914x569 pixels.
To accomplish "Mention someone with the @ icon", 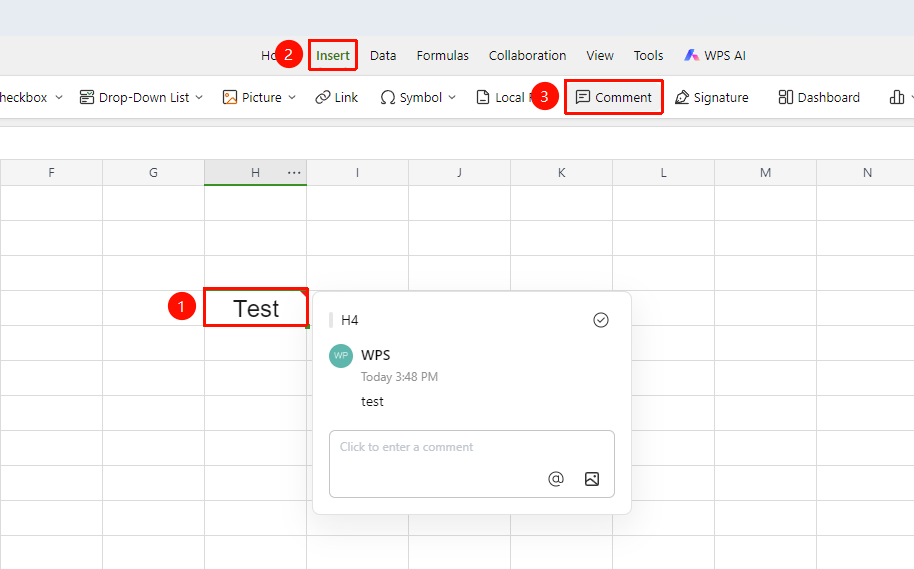I will 556,479.
